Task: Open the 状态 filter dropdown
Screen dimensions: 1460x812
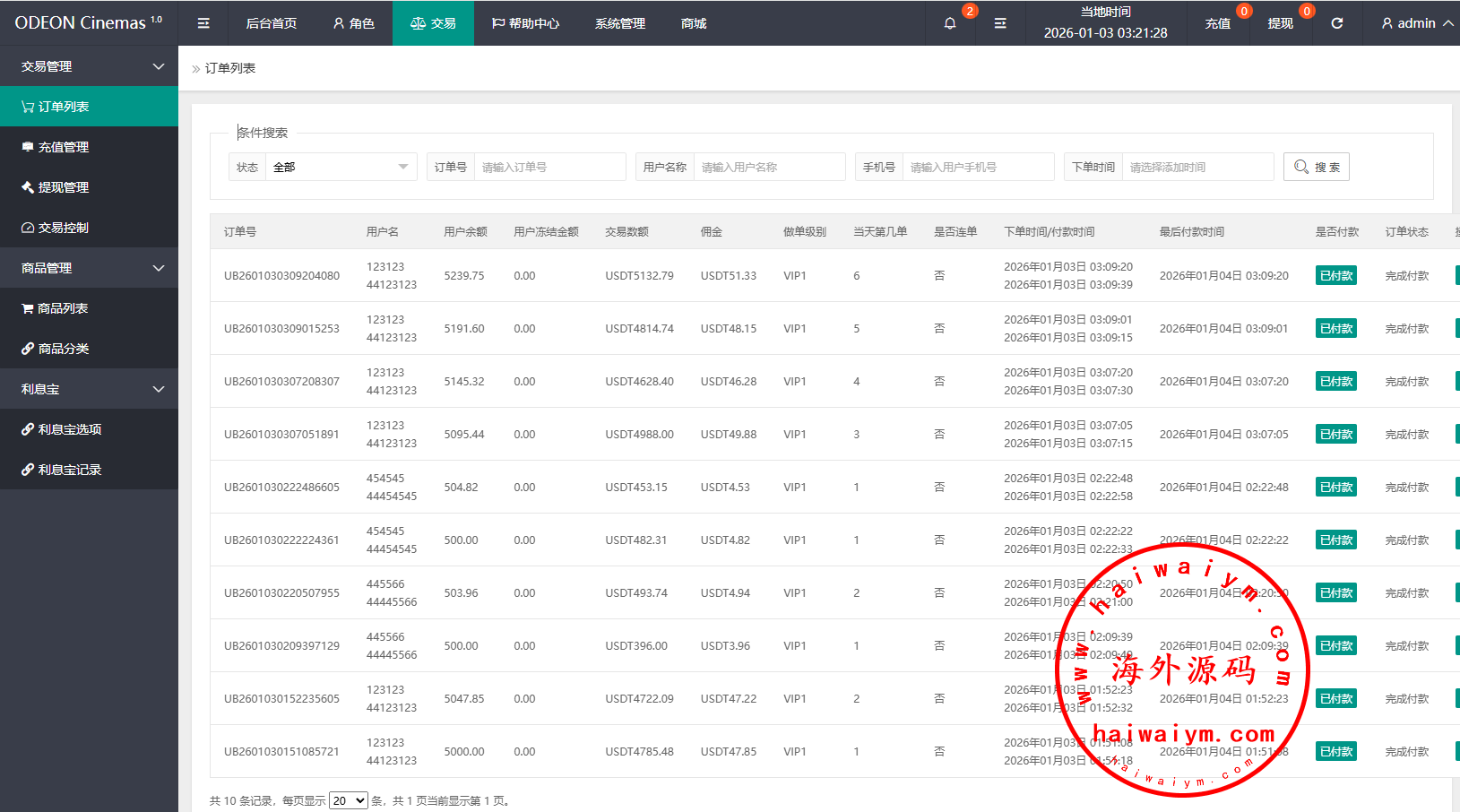Action: pyautogui.click(x=340, y=168)
